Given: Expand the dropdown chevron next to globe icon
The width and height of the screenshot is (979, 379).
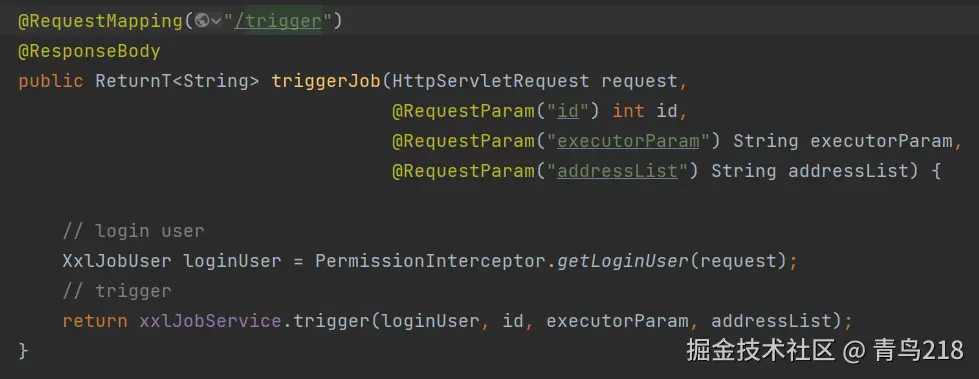Looking at the screenshot, I should tap(217, 22).
